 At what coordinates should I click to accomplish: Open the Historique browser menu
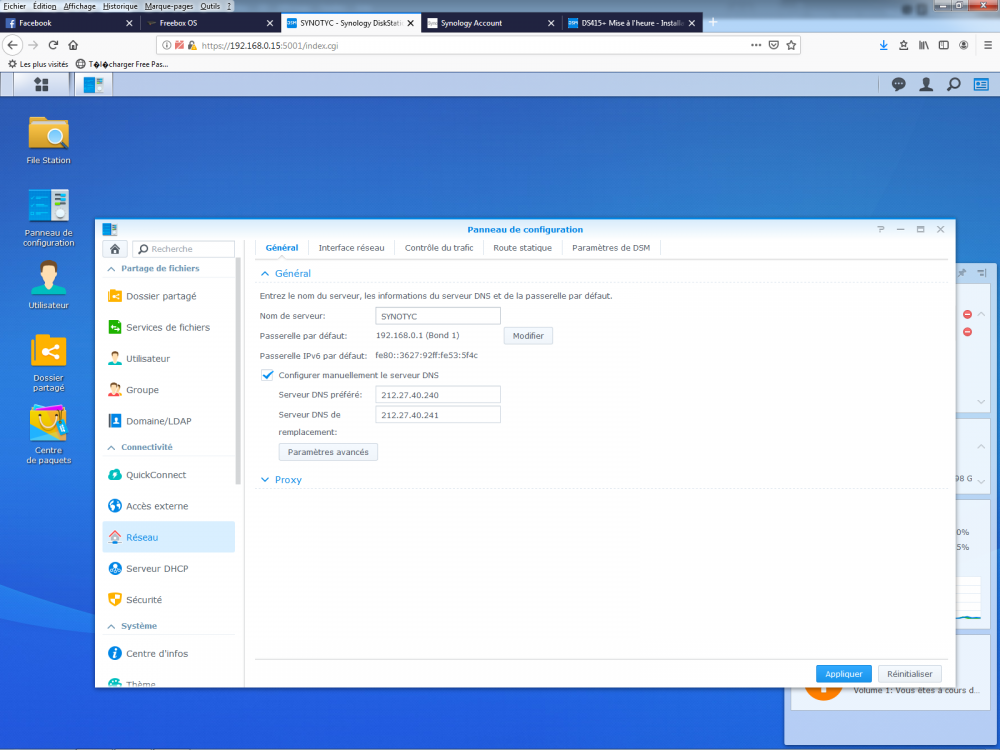[120, 6]
